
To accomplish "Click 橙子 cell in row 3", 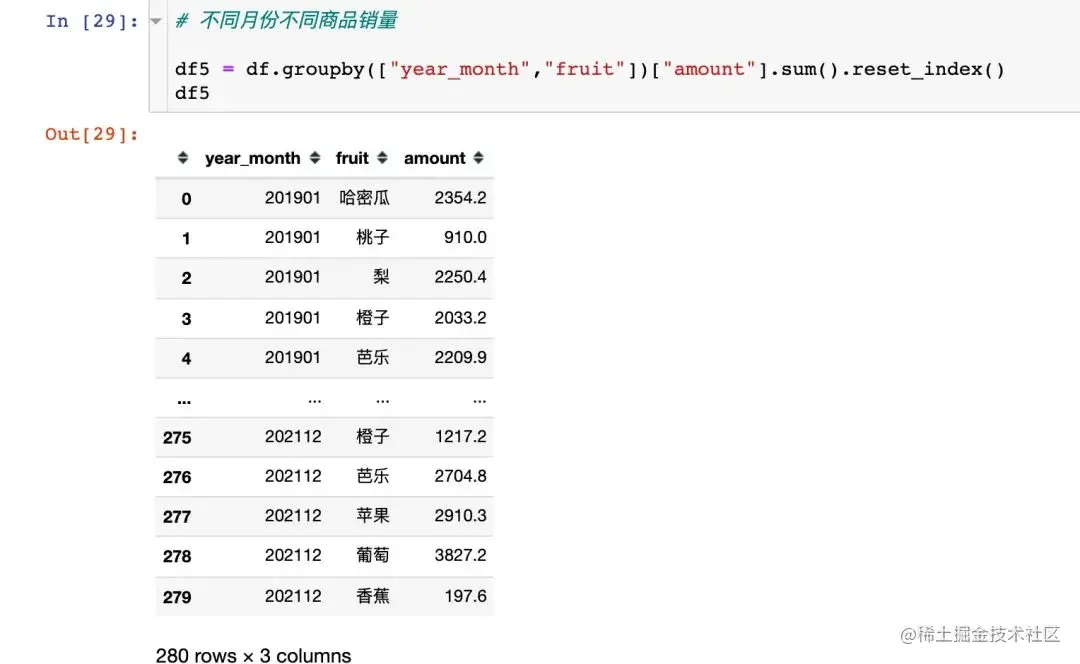I will click(373, 318).
